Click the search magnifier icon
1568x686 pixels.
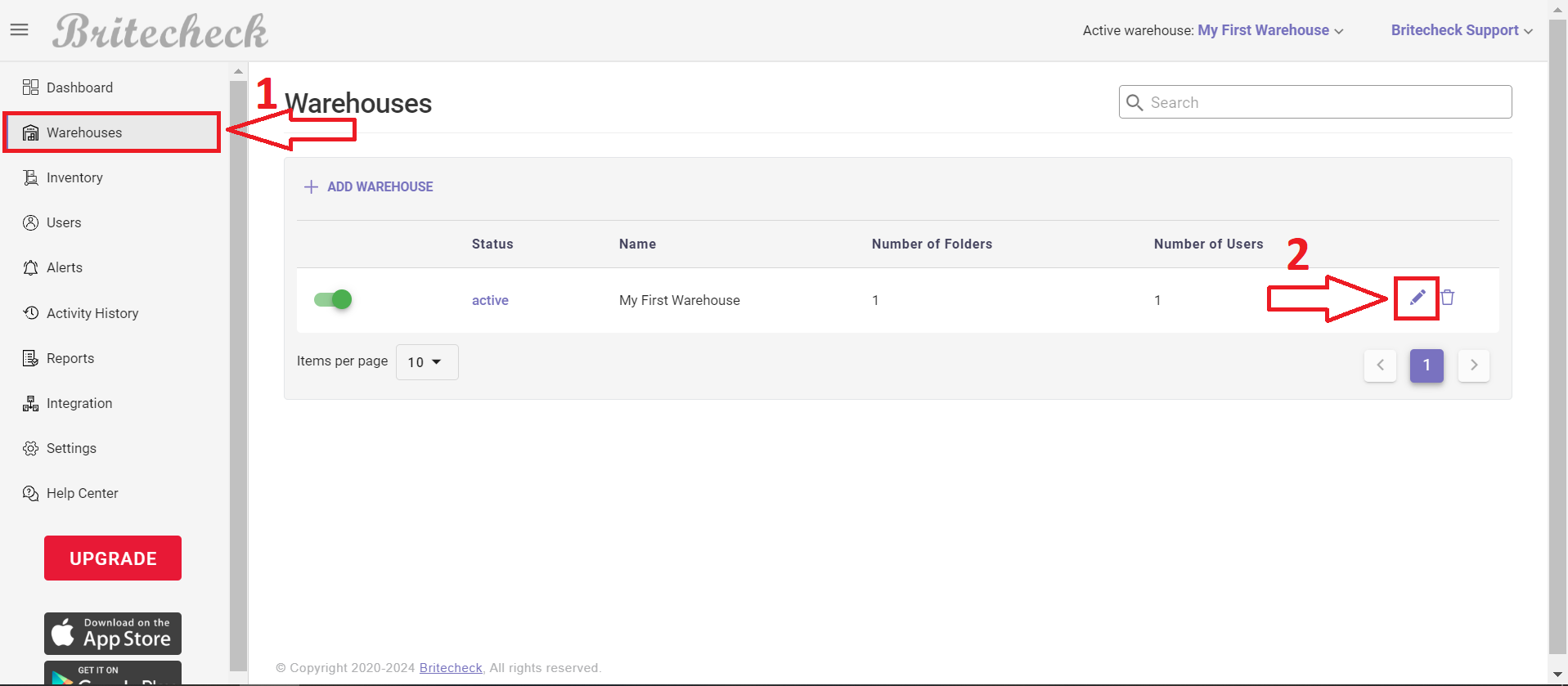click(1134, 102)
